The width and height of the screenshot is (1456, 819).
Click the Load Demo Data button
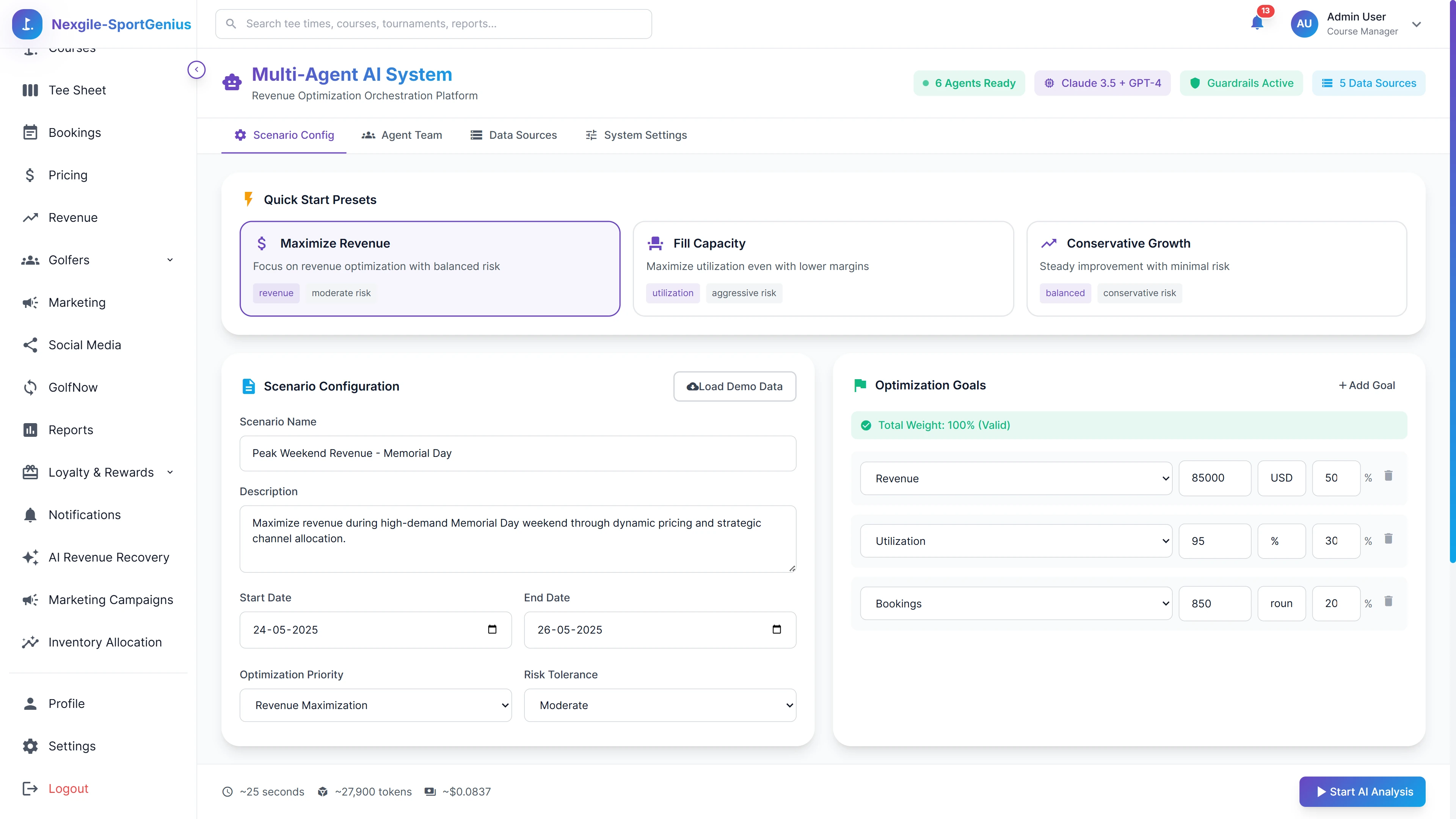point(734,386)
